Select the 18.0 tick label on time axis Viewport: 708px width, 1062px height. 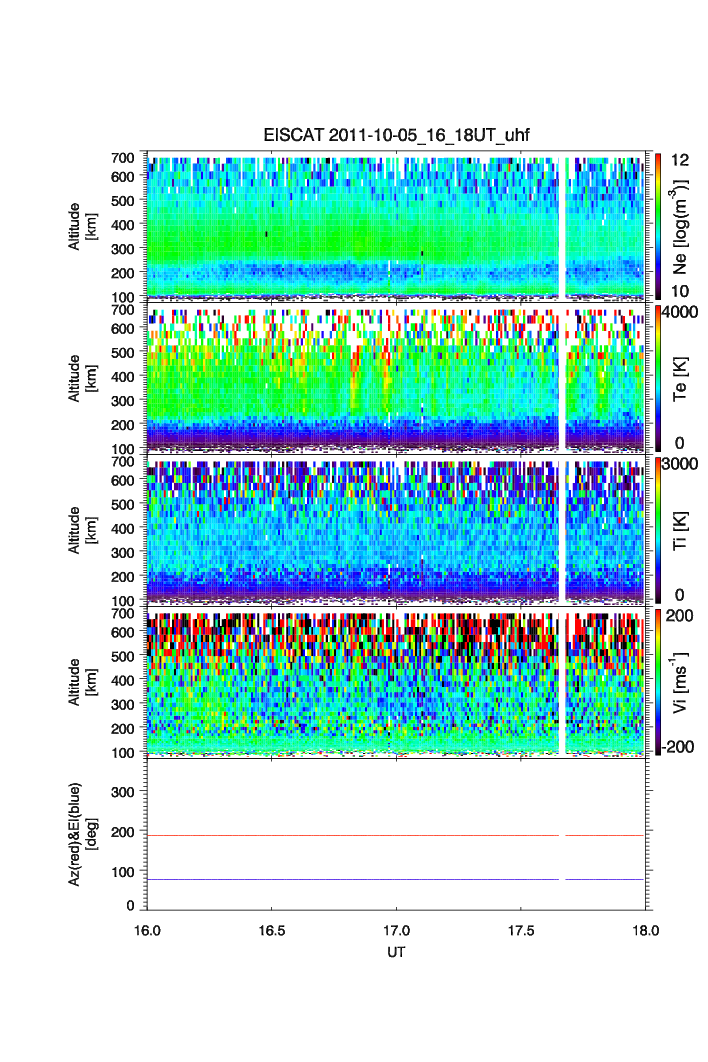[645, 929]
